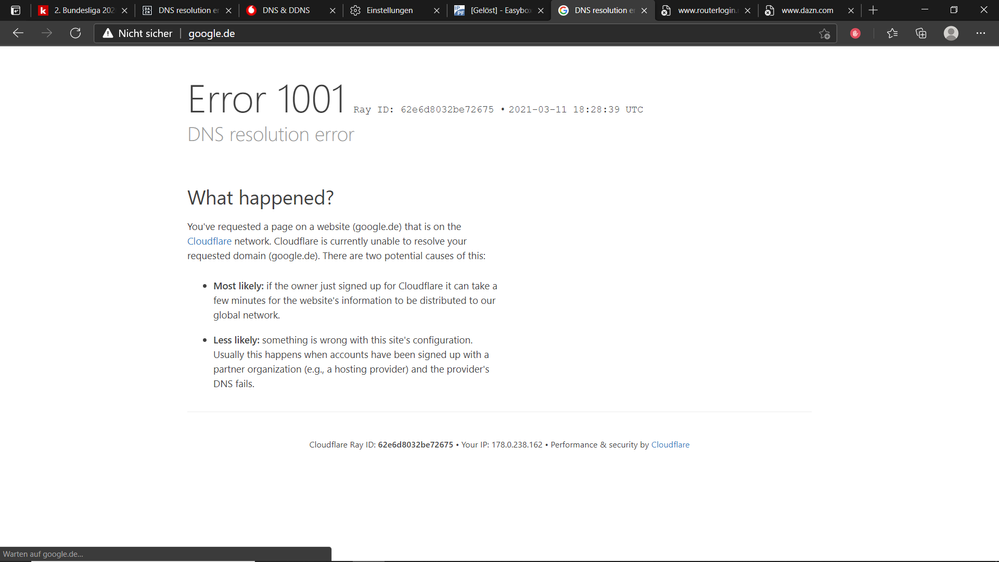Screen dimensions: 999x562
Task: Click the DNS resolution error subtitle
Action: 271,134
